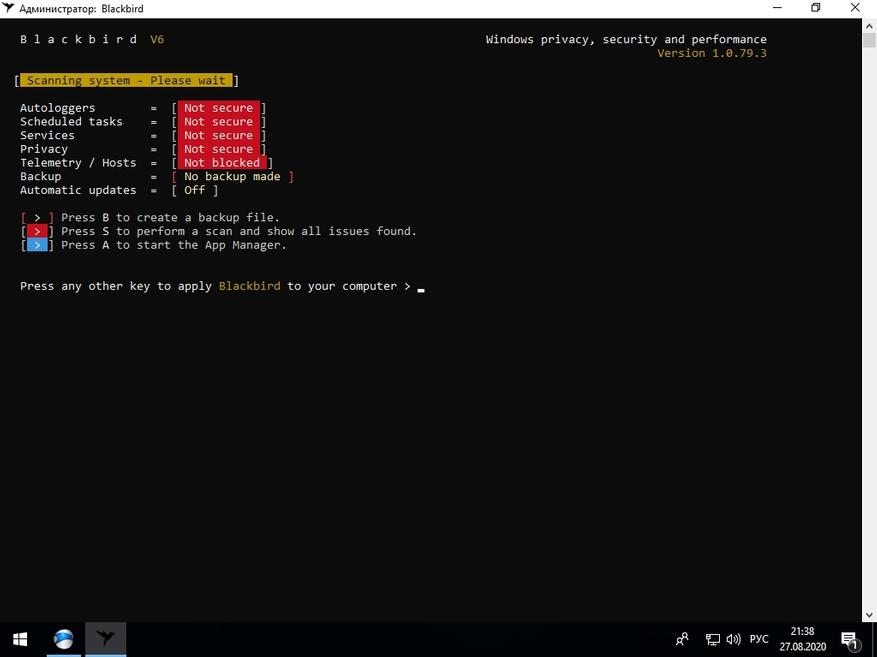Open the People icon in system tray
The width and height of the screenshot is (877, 657).
click(x=682, y=639)
